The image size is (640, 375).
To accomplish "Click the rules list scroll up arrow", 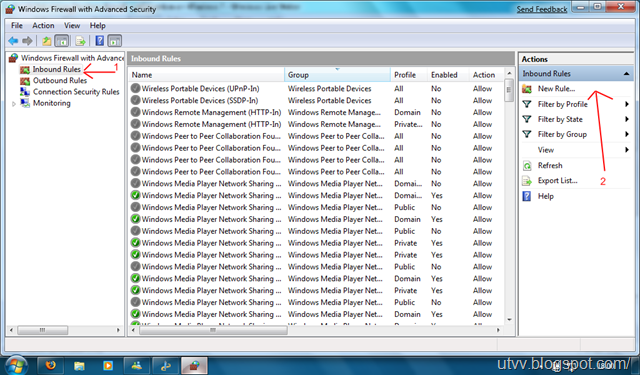I will 509,73.
